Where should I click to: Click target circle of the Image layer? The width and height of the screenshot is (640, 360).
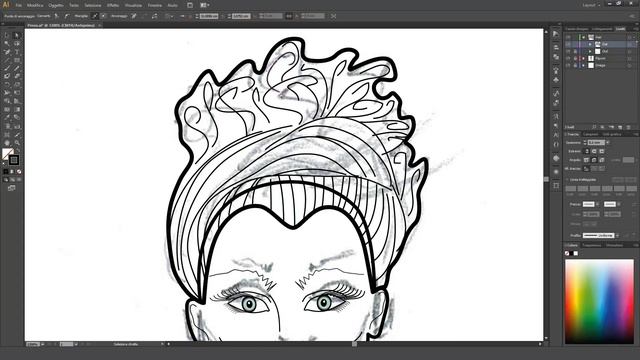tap(630, 65)
